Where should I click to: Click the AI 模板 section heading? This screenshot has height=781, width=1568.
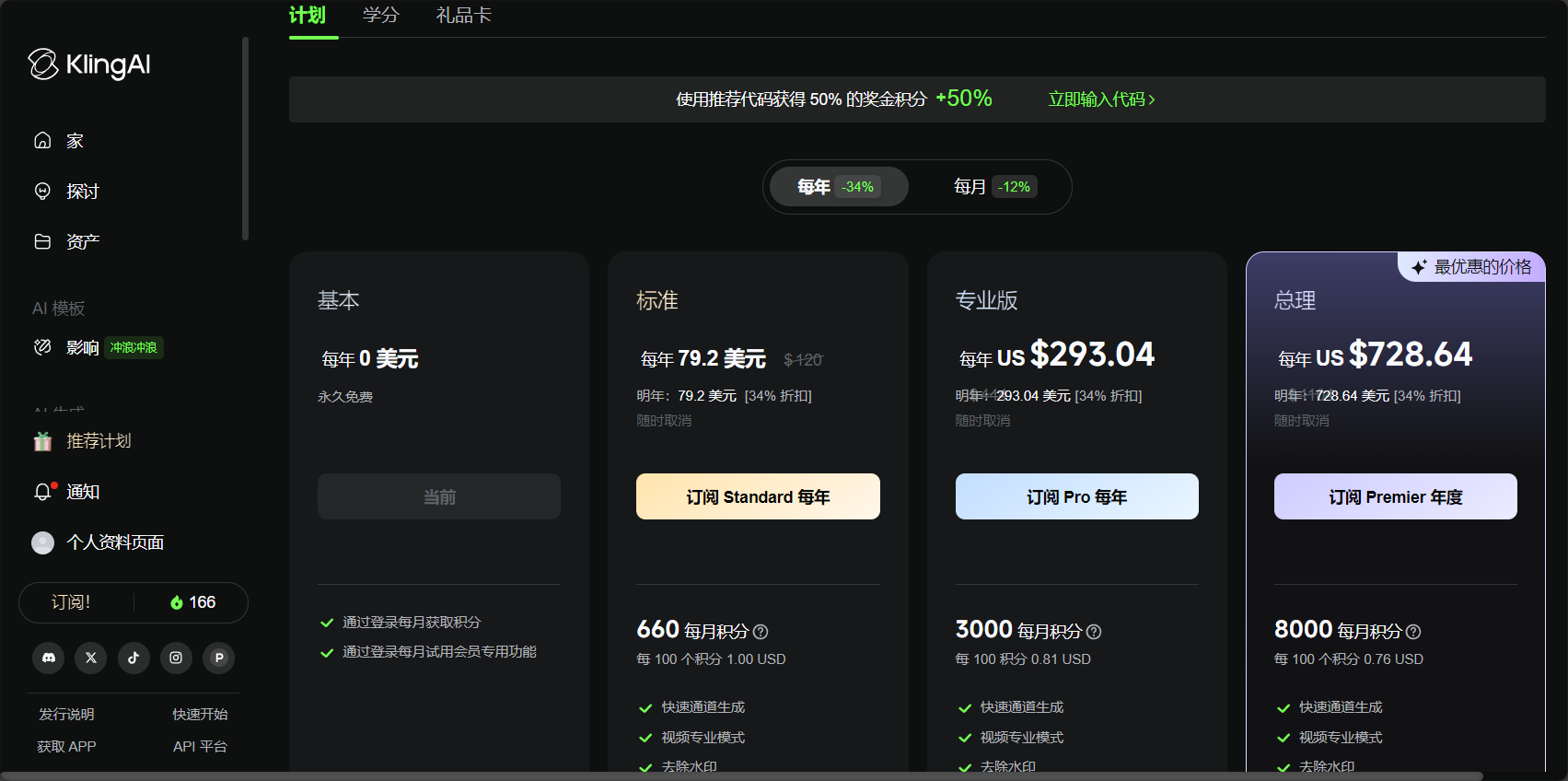[59, 309]
